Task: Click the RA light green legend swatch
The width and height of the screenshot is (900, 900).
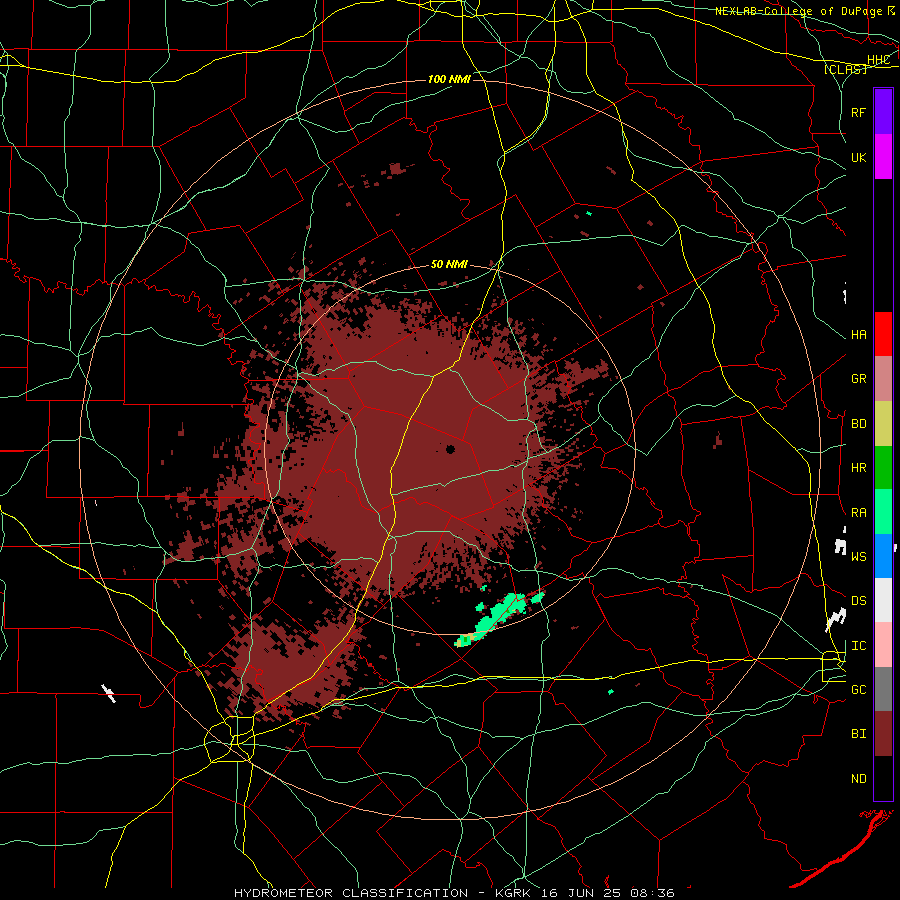Action: point(883,512)
